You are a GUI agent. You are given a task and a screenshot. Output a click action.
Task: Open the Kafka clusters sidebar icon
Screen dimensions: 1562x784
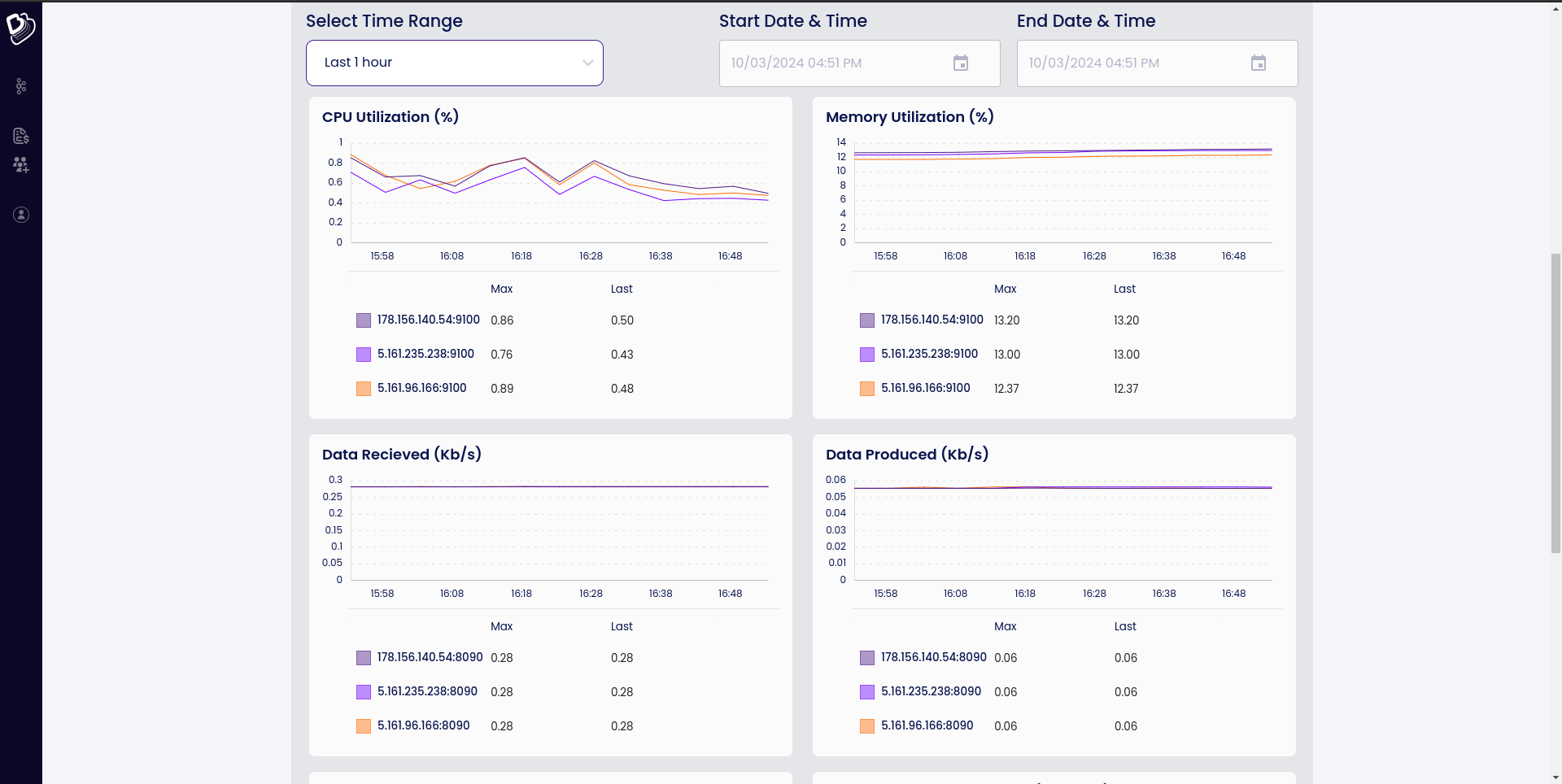[21, 86]
